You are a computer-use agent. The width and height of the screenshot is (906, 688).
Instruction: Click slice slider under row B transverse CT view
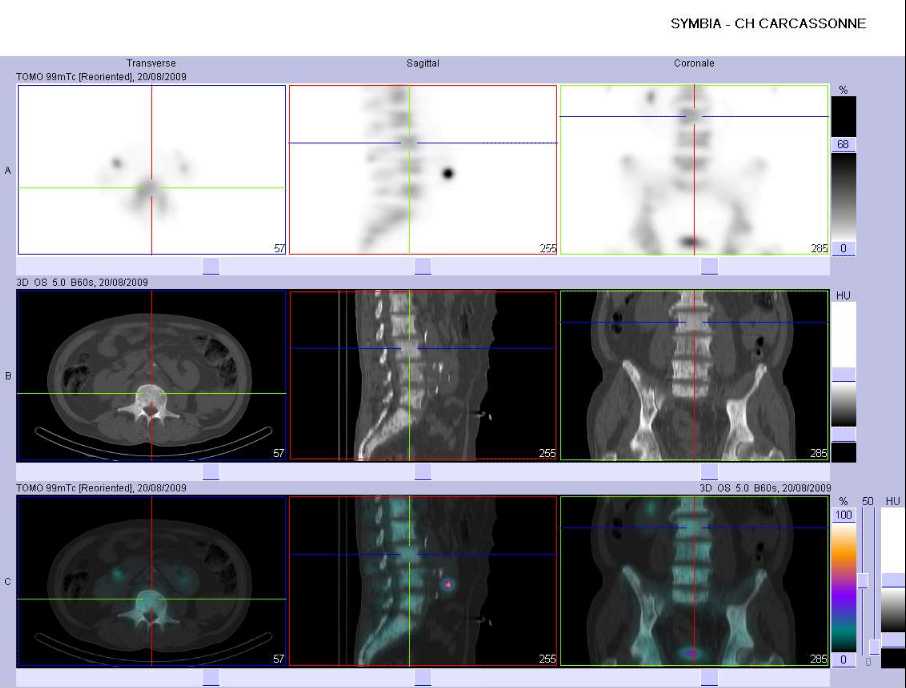click(x=211, y=472)
